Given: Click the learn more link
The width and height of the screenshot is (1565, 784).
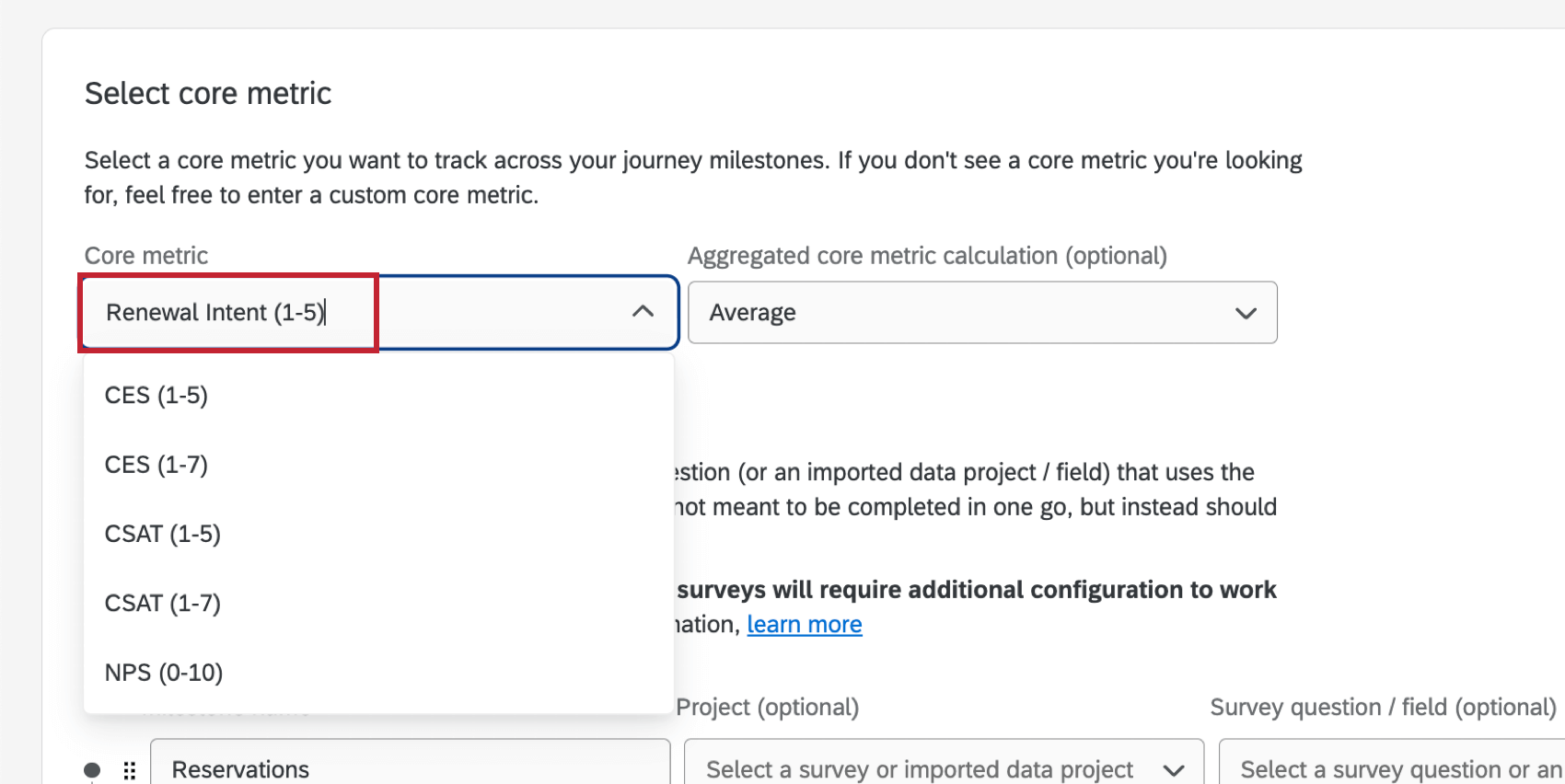Looking at the screenshot, I should point(805,624).
